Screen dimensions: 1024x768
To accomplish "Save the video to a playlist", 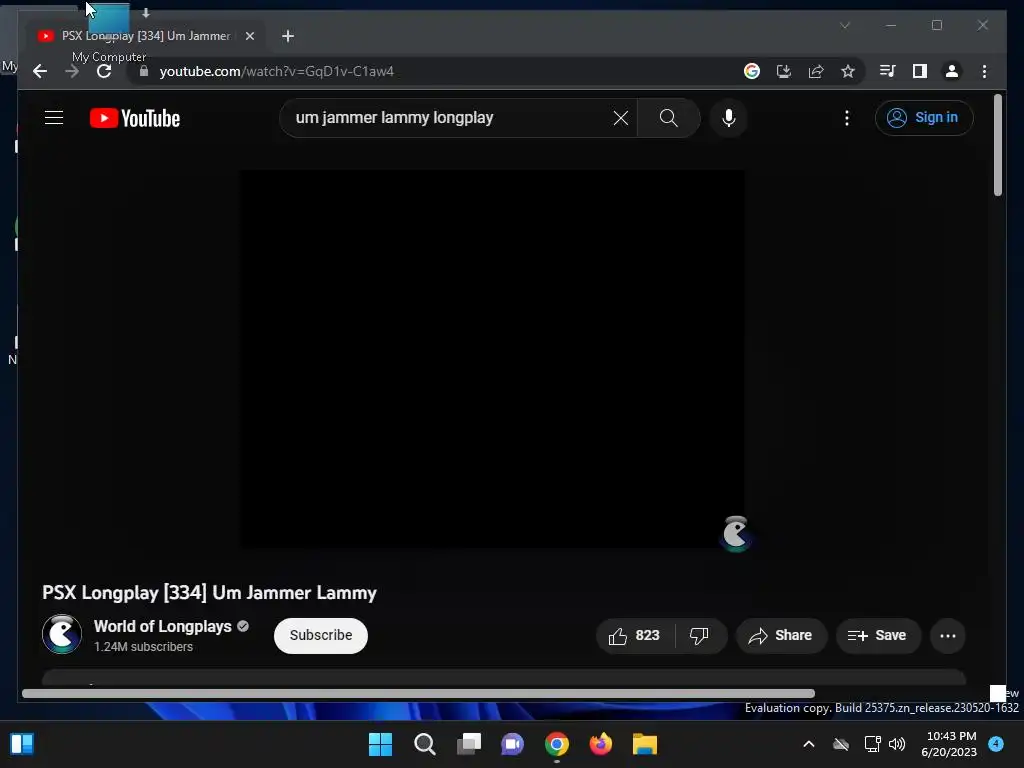I will [878, 635].
